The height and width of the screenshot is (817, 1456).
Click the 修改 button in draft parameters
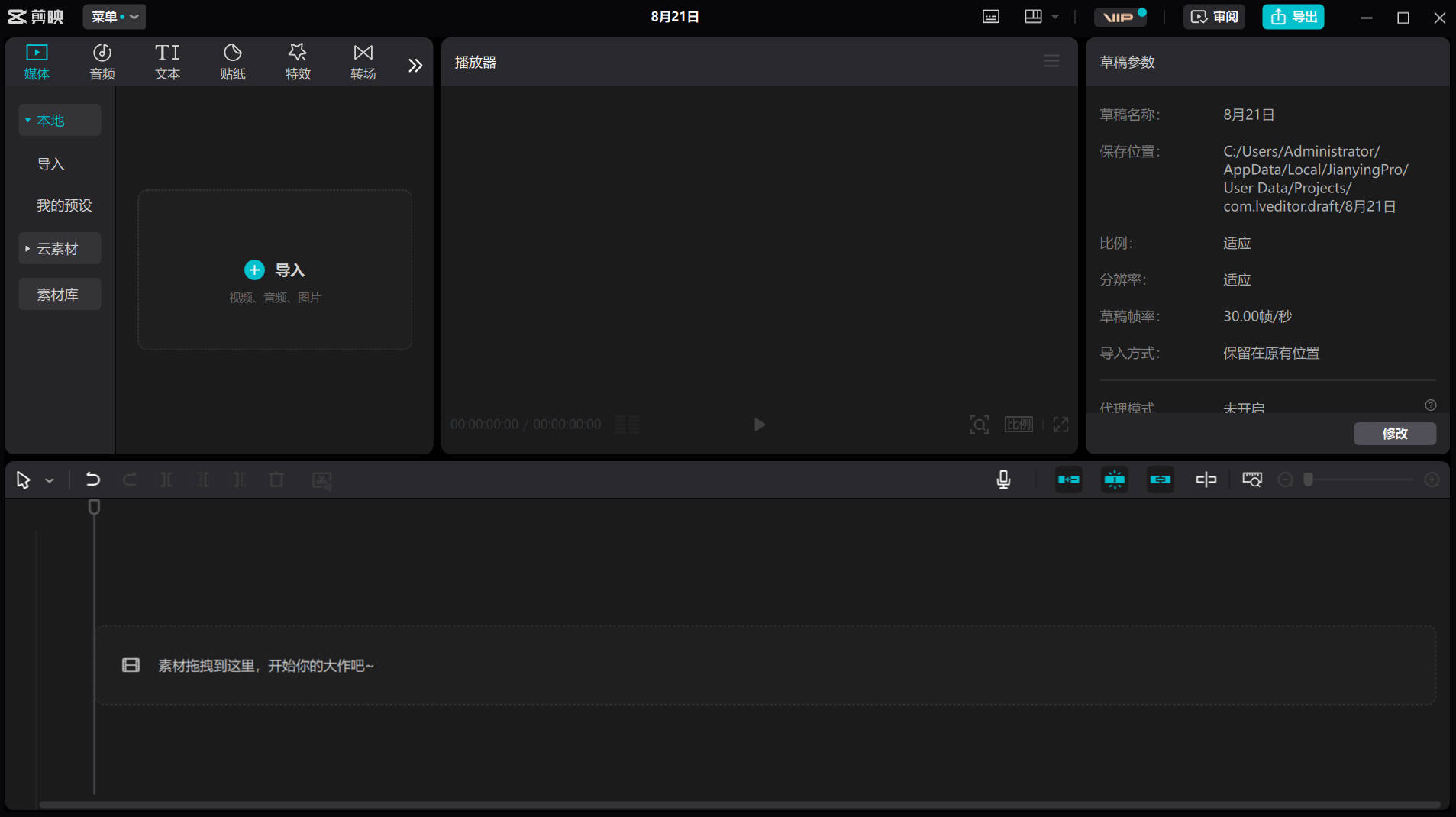[x=1394, y=434]
